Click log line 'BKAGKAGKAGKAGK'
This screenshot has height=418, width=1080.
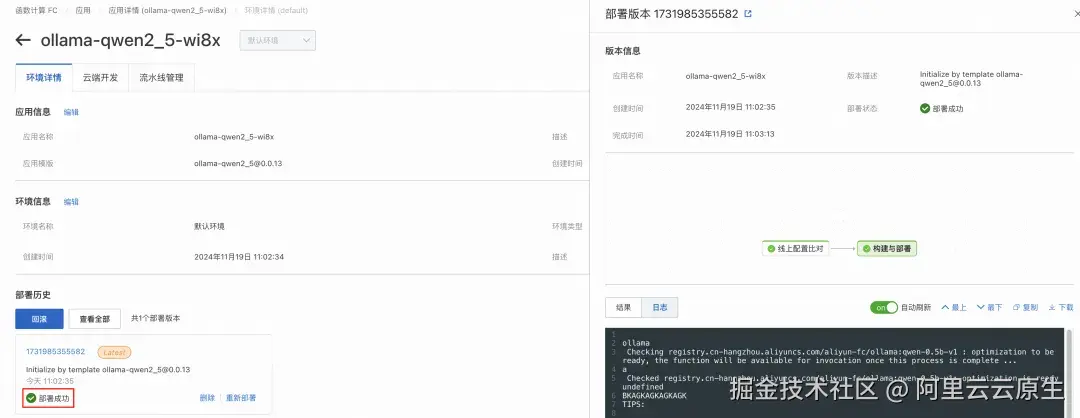click(x=654, y=396)
